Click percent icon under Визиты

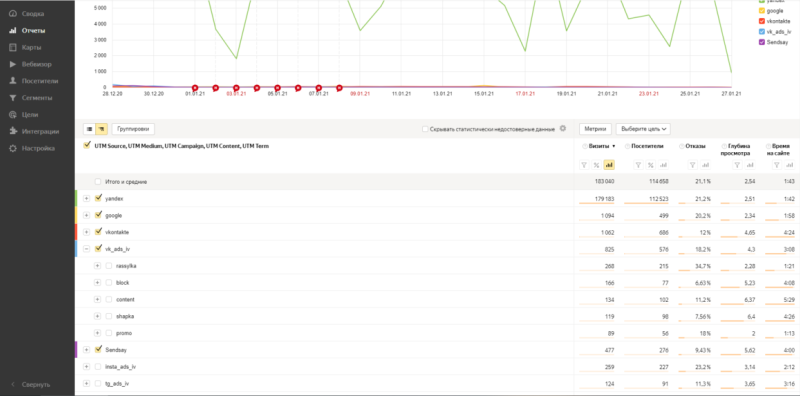point(596,165)
